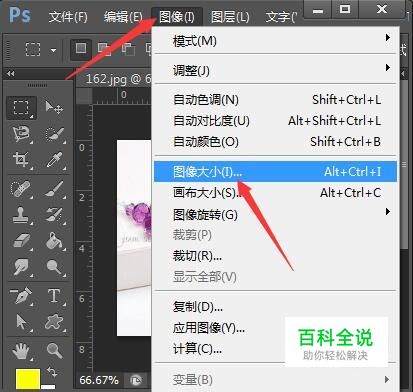The height and width of the screenshot is (392, 413).
Task: Select the Rectangular Marquee tool
Action: coord(21,108)
